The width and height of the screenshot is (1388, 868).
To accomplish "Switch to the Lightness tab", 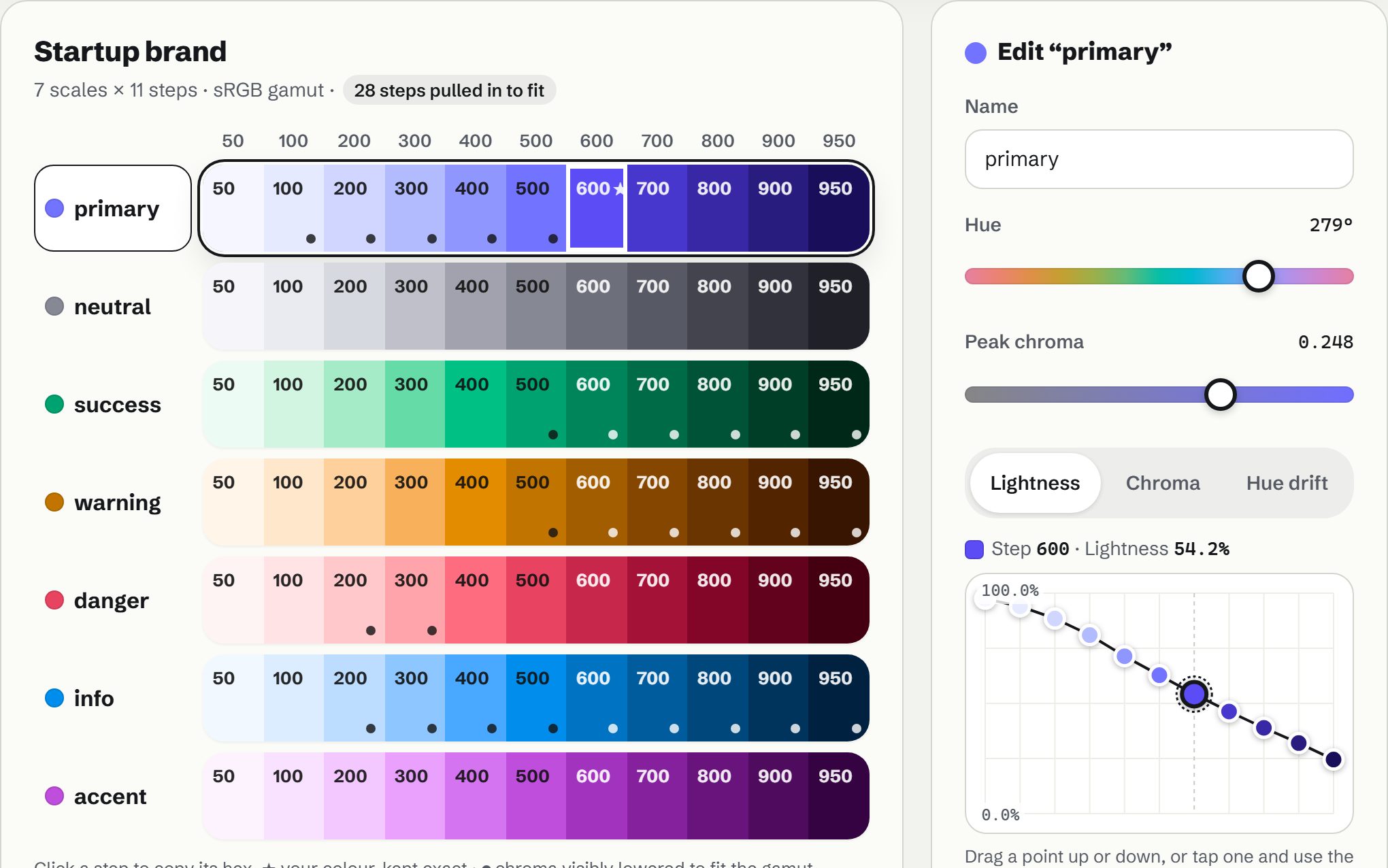I will point(1035,483).
